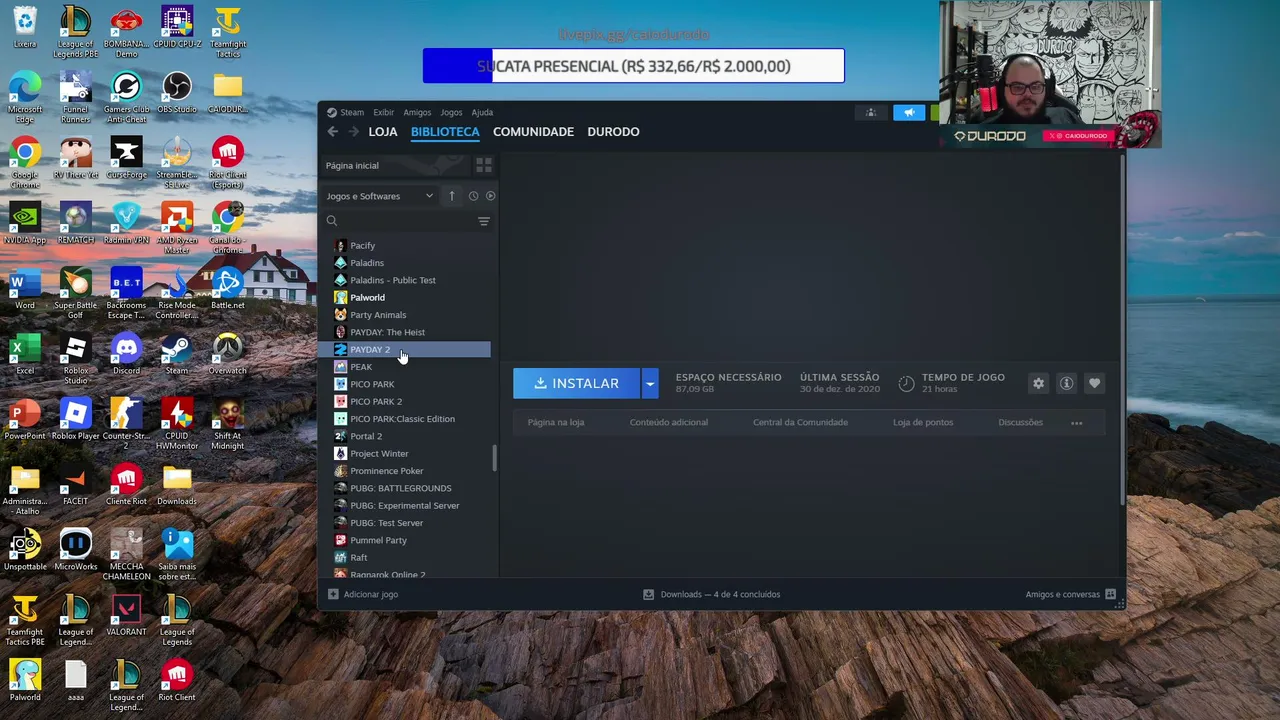Open the Ajuda menu
This screenshot has width=1280, height=720.
pyautogui.click(x=483, y=113)
